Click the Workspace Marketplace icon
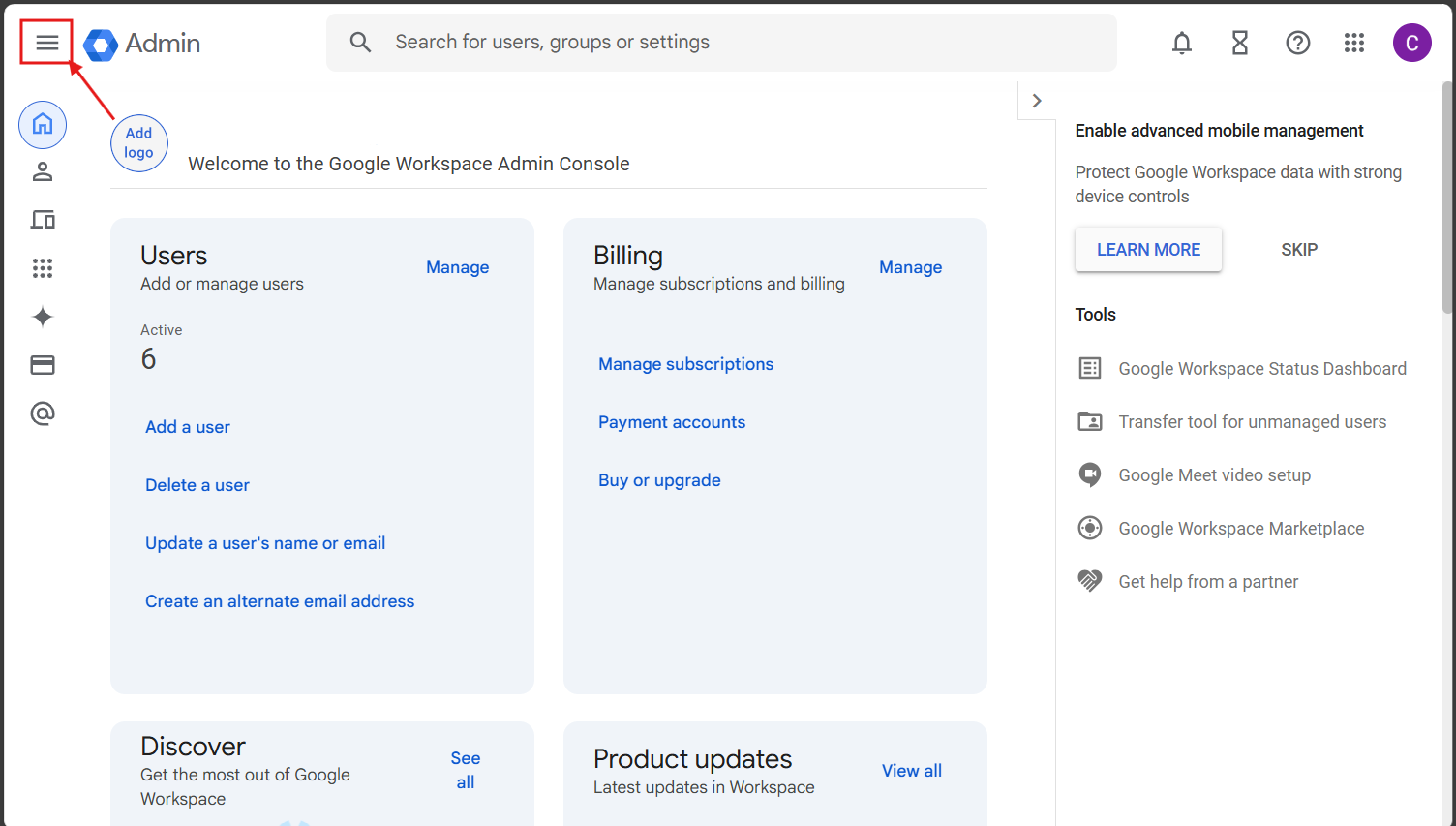Screen dimensions: 1456x826 coord(1090,528)
